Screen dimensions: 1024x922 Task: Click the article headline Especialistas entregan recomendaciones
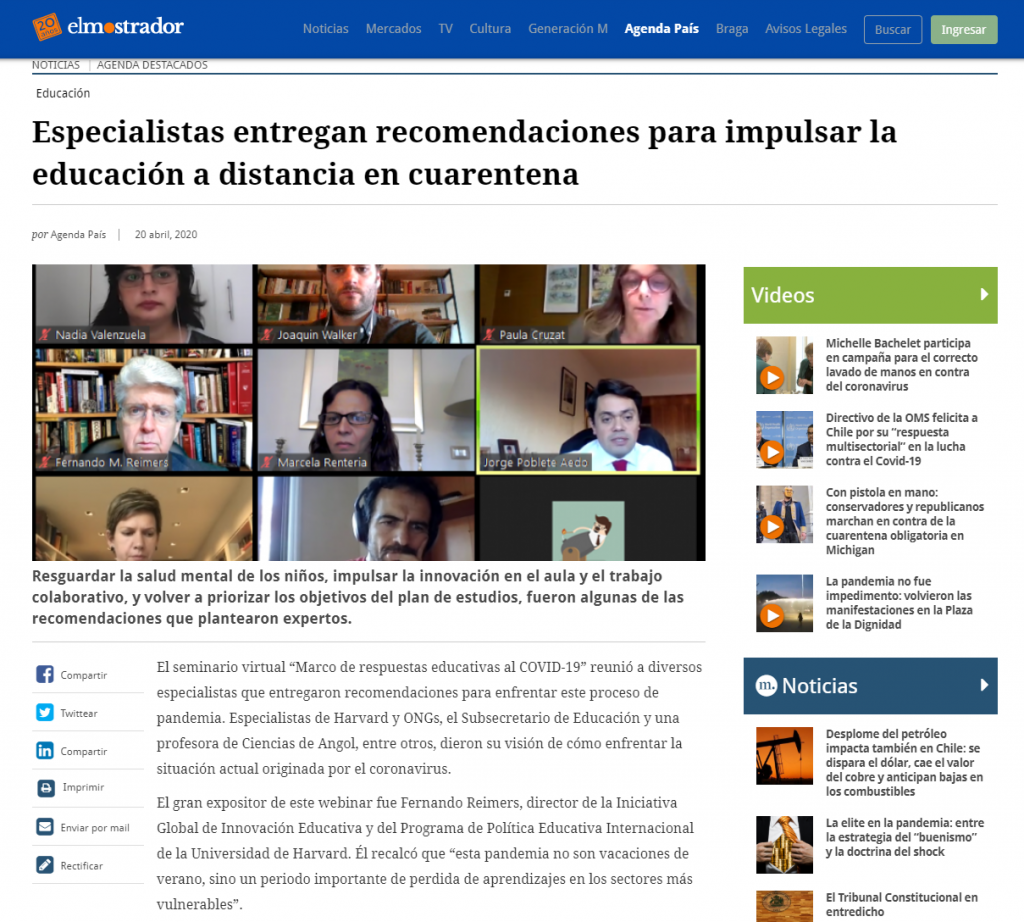[x=464, y=153]
